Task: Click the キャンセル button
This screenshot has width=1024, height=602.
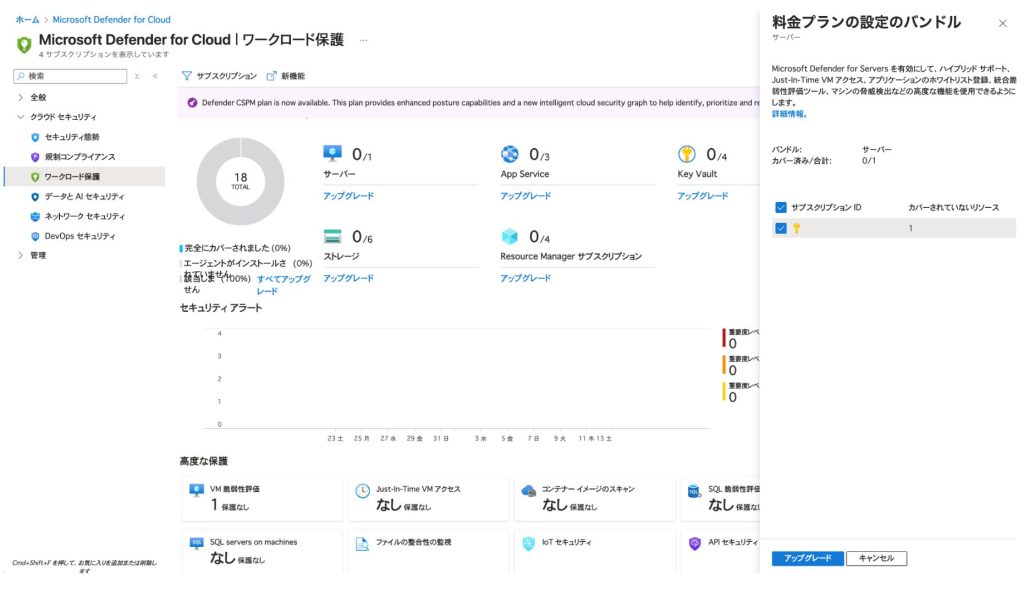Action: tap(876, 558)
